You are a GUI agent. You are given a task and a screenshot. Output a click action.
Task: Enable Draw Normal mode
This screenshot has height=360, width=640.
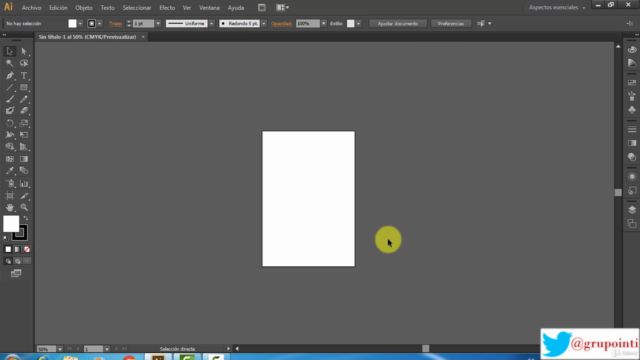coord(8,261)
